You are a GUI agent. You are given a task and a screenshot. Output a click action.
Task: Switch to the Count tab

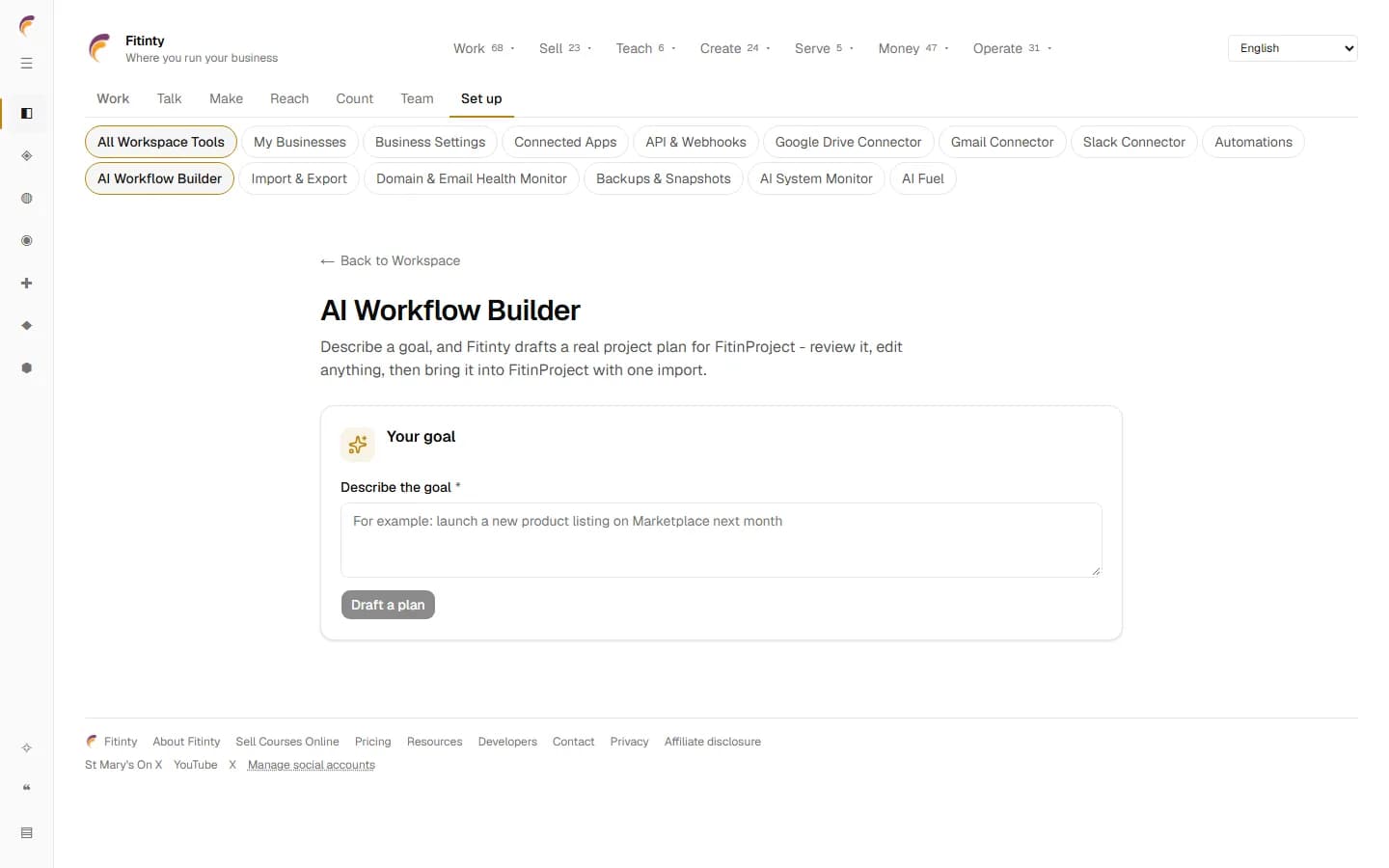point(354,98)
